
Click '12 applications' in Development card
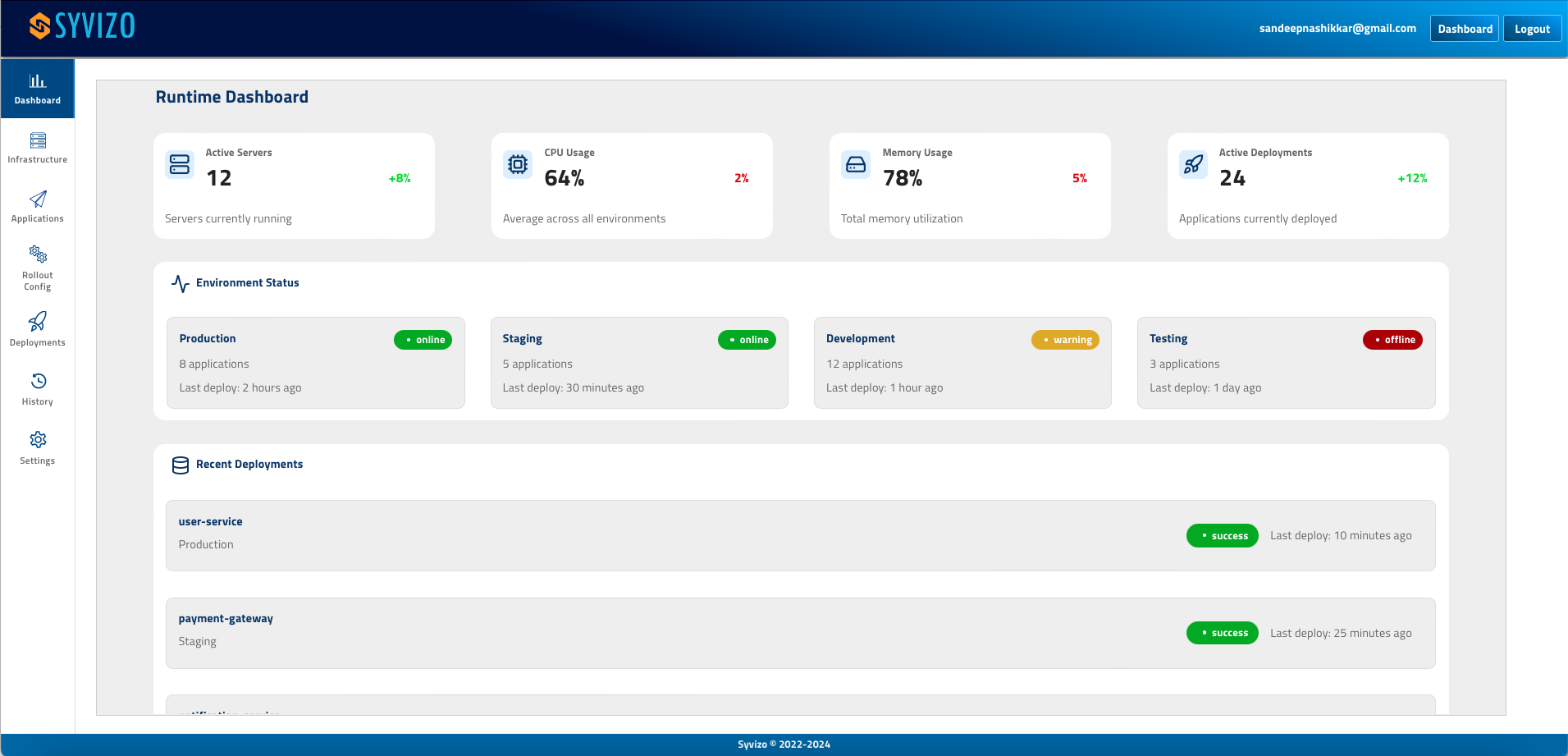[x=864, y=364]
